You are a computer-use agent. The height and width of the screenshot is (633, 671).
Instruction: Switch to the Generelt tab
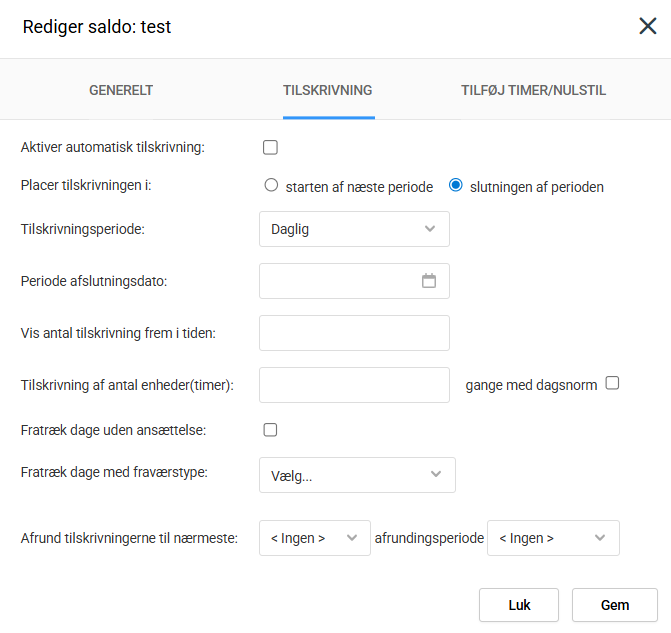121,90
